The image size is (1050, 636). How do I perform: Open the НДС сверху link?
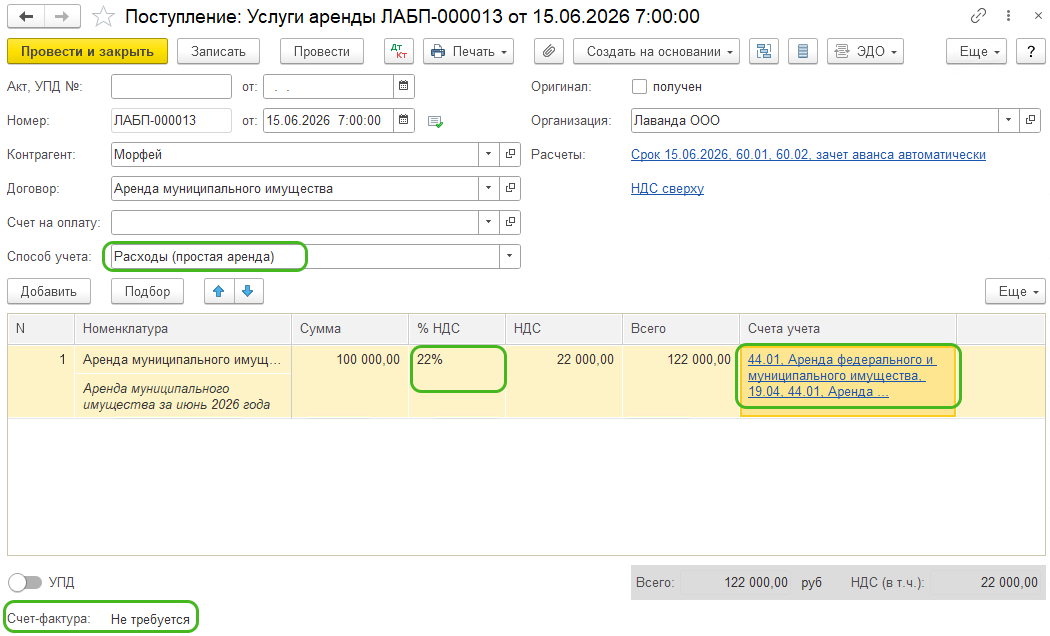(x=667, y=189)
